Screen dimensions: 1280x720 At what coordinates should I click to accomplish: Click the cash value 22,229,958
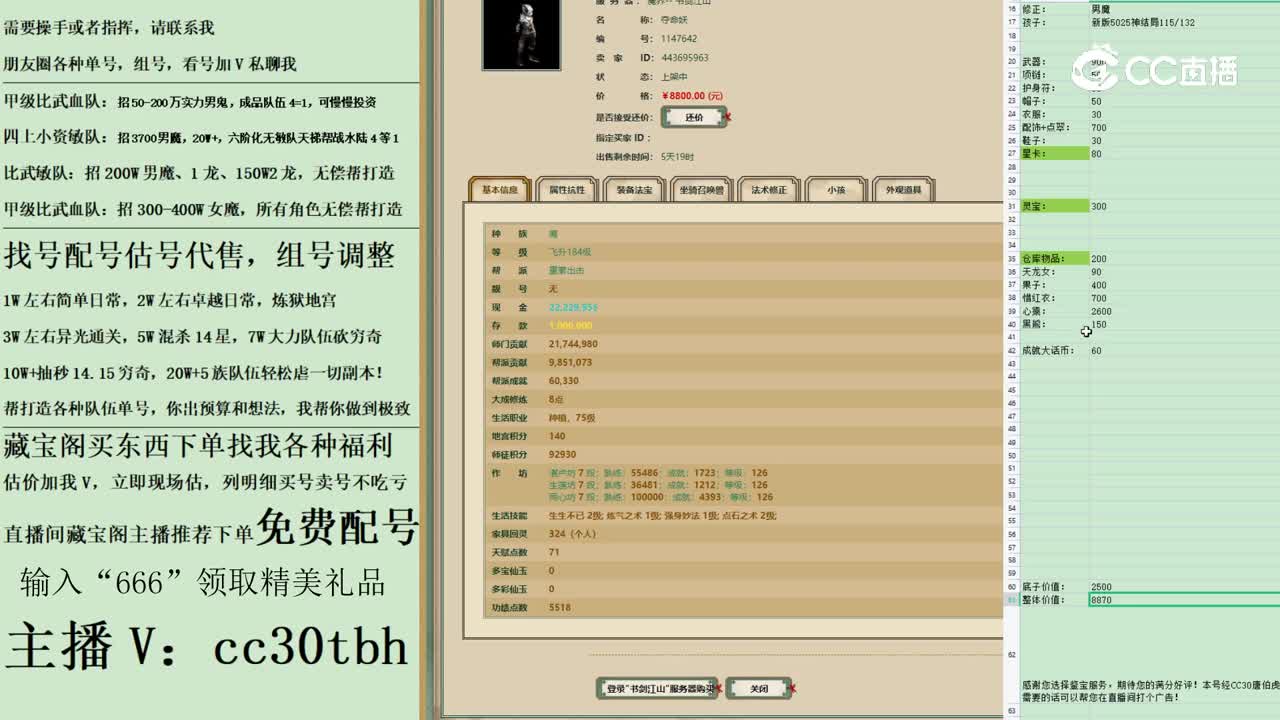coord(573,307)
